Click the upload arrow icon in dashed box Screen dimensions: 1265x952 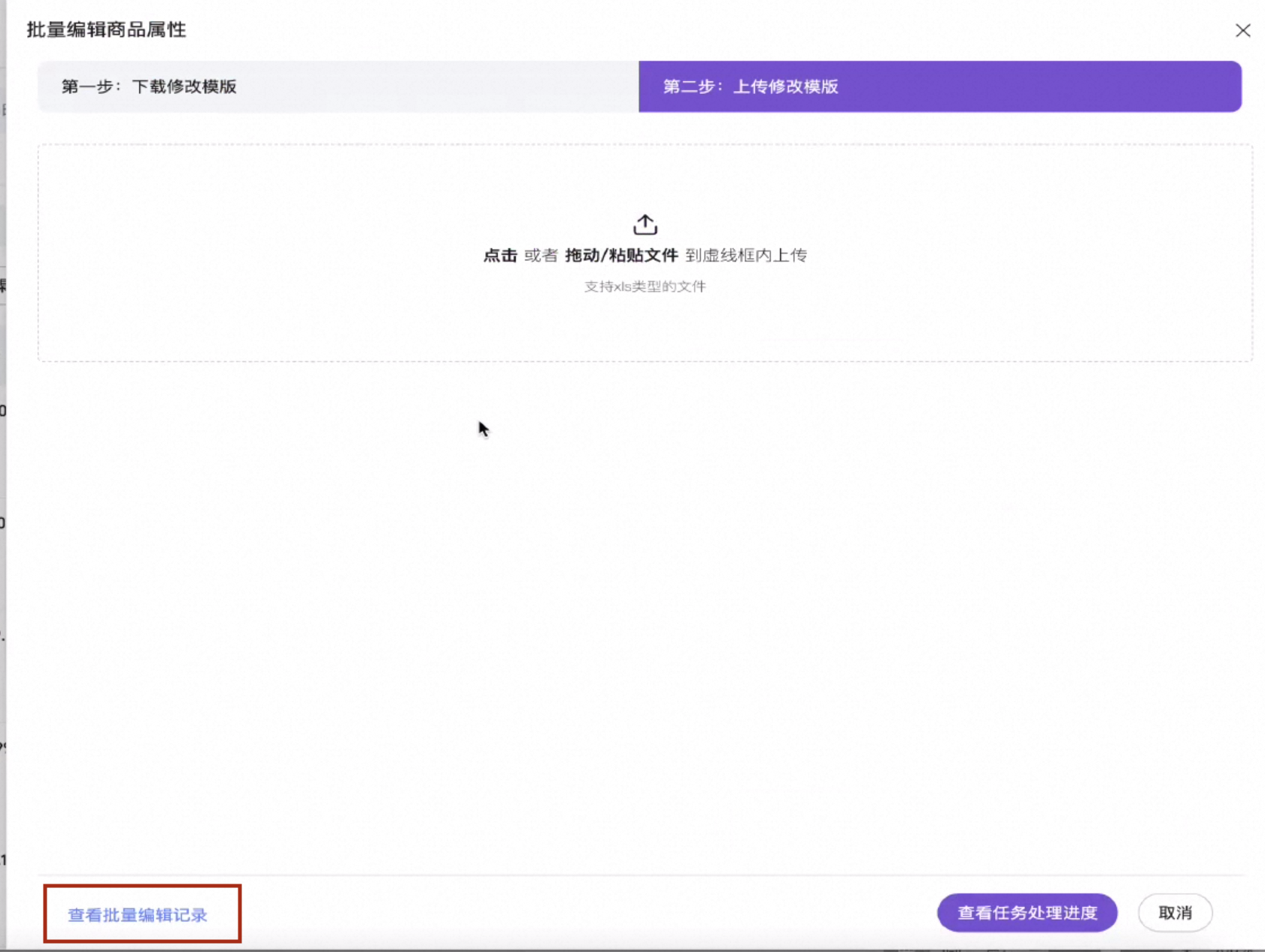click(x=645, y=225)
